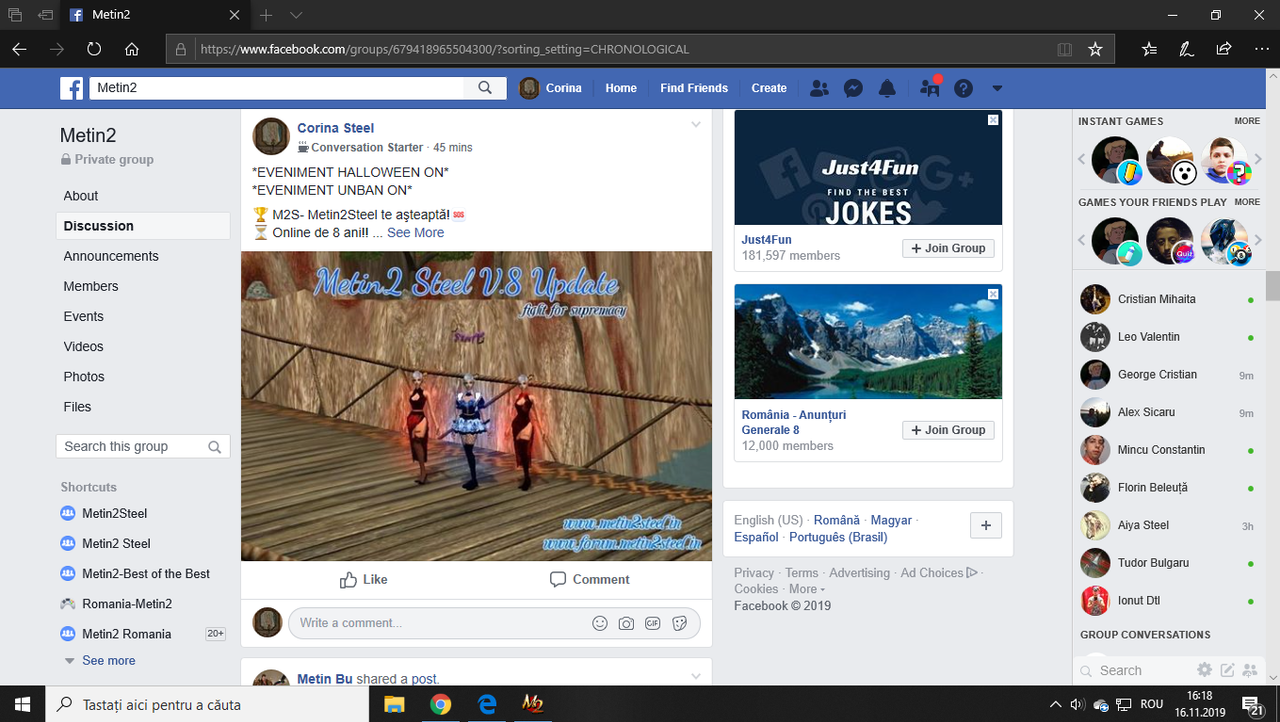This screenshot has width=1280, height=722.
Task: Open chat with Aiya Steel
Action: (x=1167, y=525)
